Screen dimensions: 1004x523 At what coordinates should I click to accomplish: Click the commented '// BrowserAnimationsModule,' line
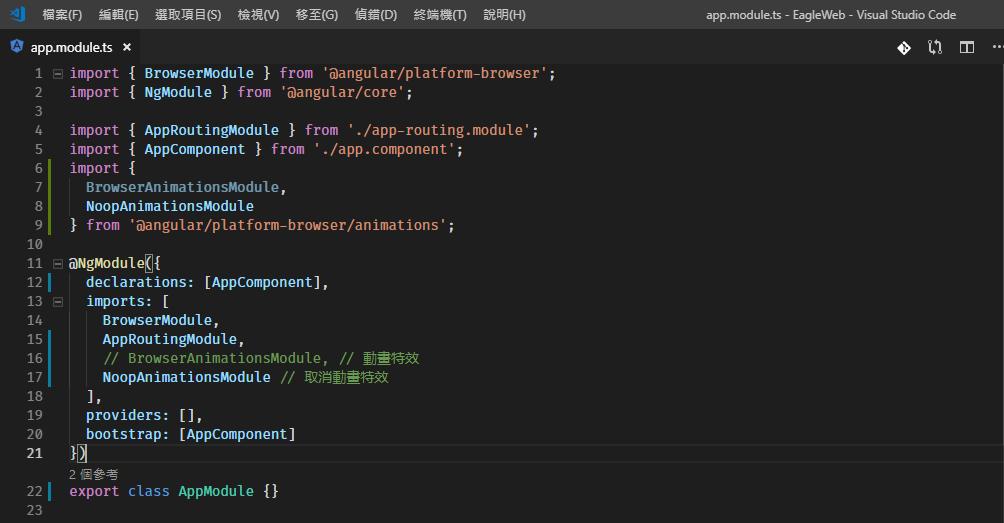click(216, 358)
